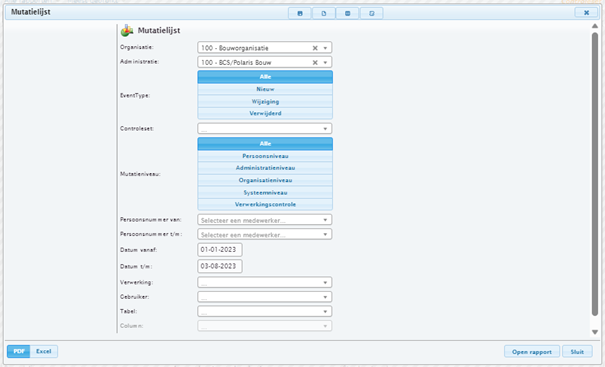Click the edit (pencil on square) icon
This screenshot has height=367, width=605.
(x=372, y=13)
